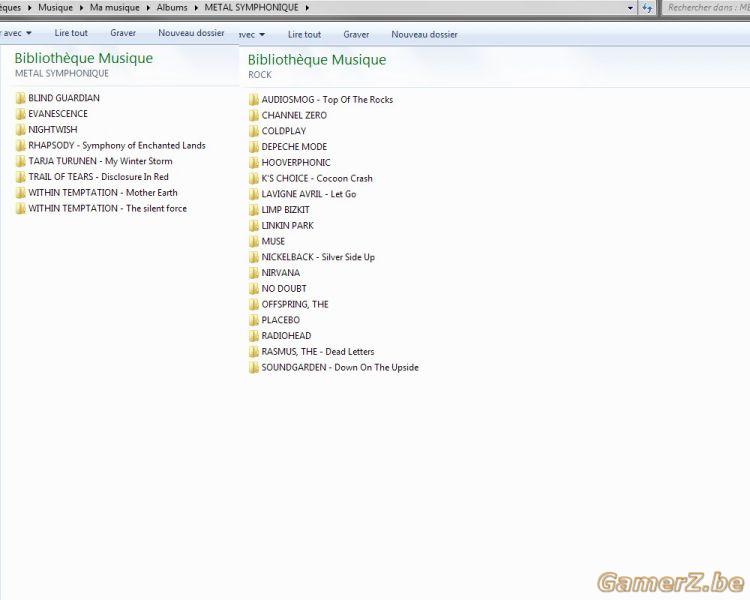Open the BLIND GUARDIAN folder icon
The image size is (750, 600).
(x=20, y=98)
